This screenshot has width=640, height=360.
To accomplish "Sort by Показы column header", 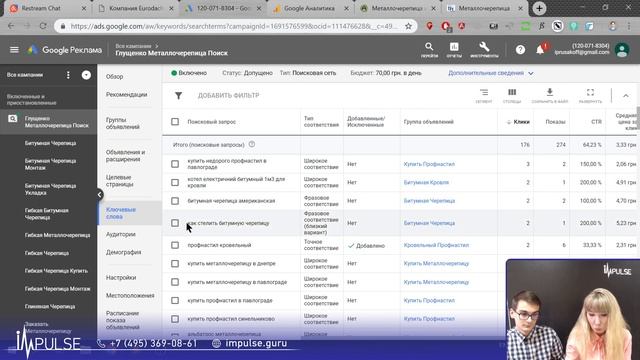I will click(555, 122).
